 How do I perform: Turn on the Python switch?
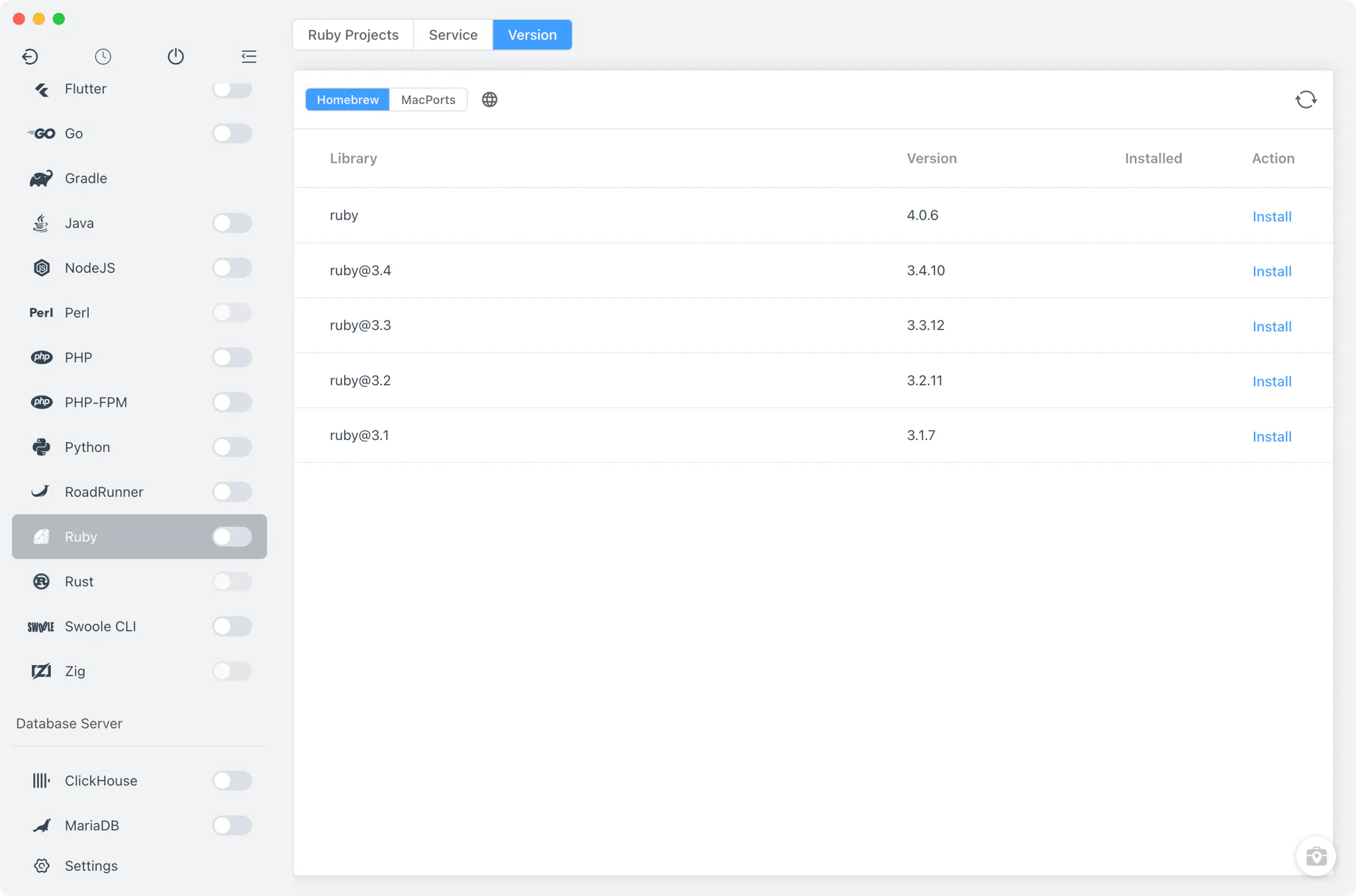coord(232,447)
